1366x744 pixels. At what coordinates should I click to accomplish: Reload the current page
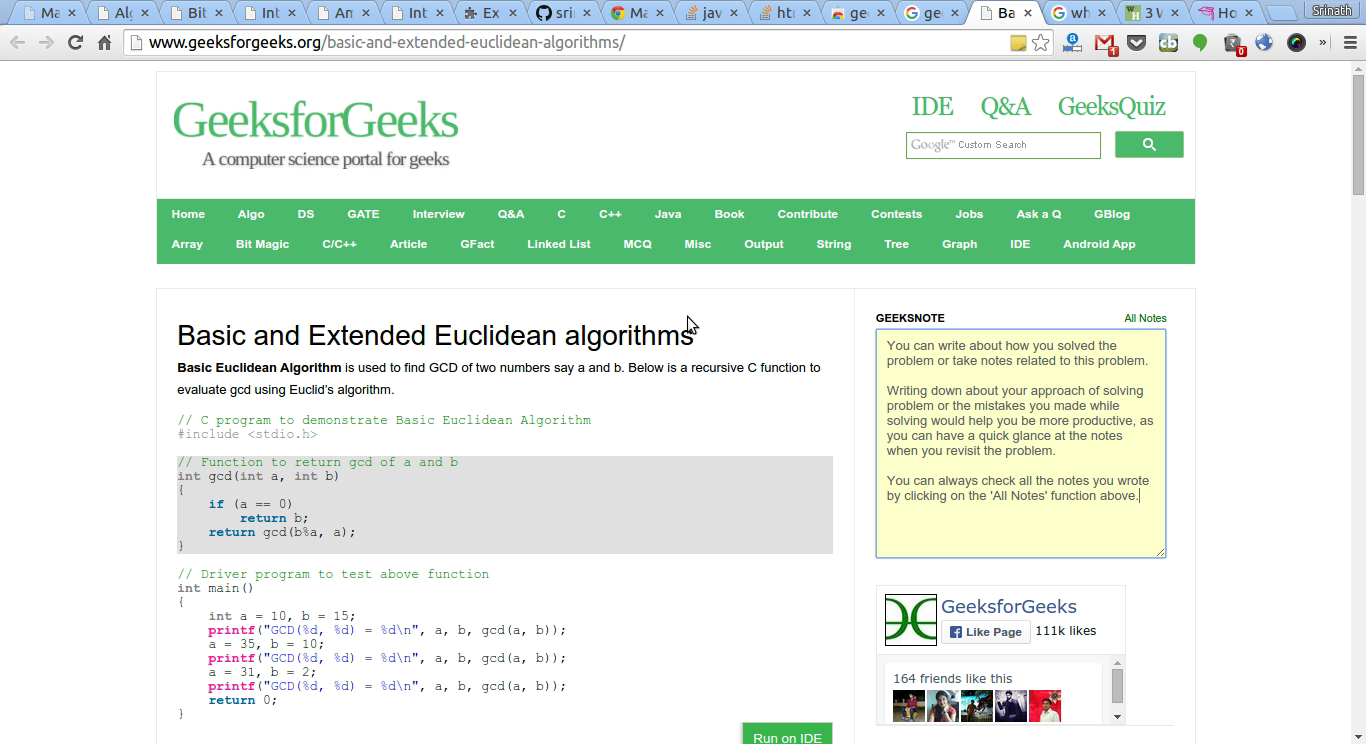tap(75, 43)
